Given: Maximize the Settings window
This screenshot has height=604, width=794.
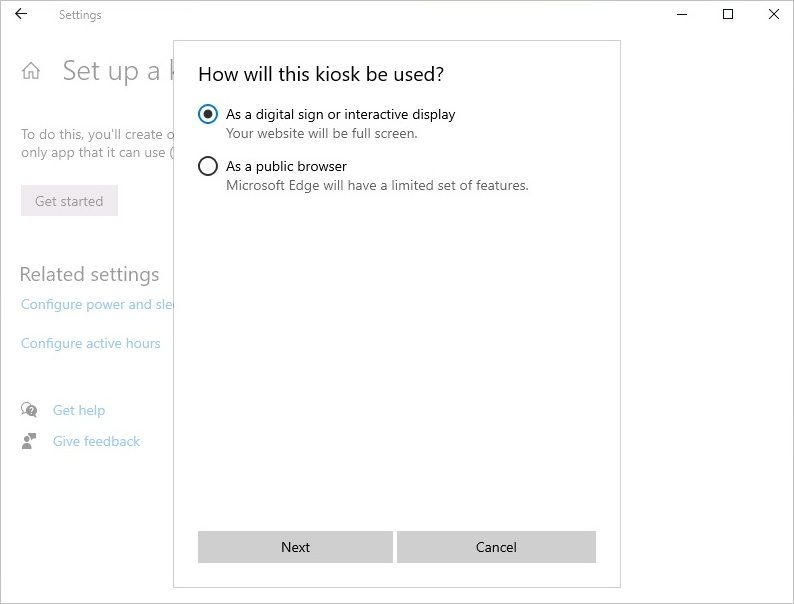Looking at the screenshot, I should click(x=728, y=15).
